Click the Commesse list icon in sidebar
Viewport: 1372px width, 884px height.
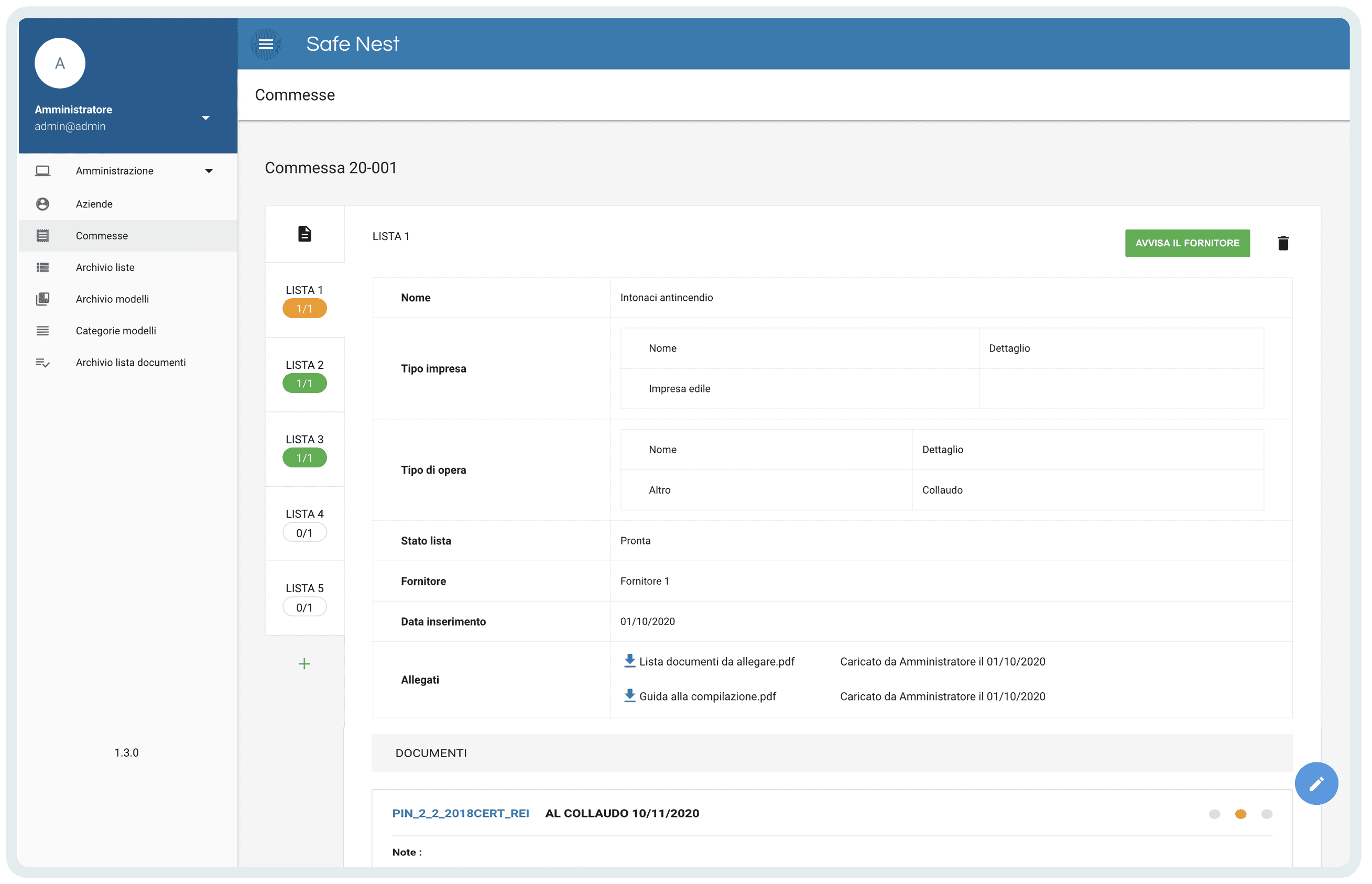click(x=42, y=236)
